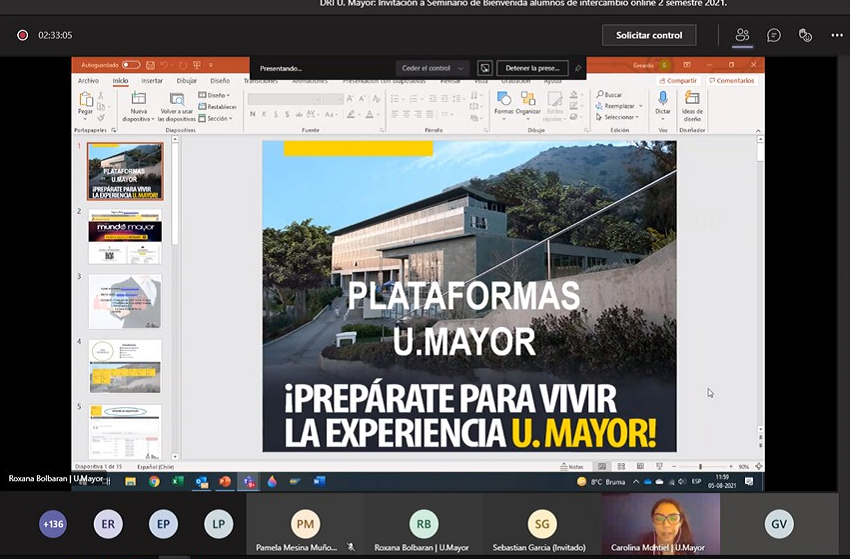This screenshot has width=850, height=560.
Task: Switch to Normal view in status bar
Action: pyautogui.click(x=602, y=467)
